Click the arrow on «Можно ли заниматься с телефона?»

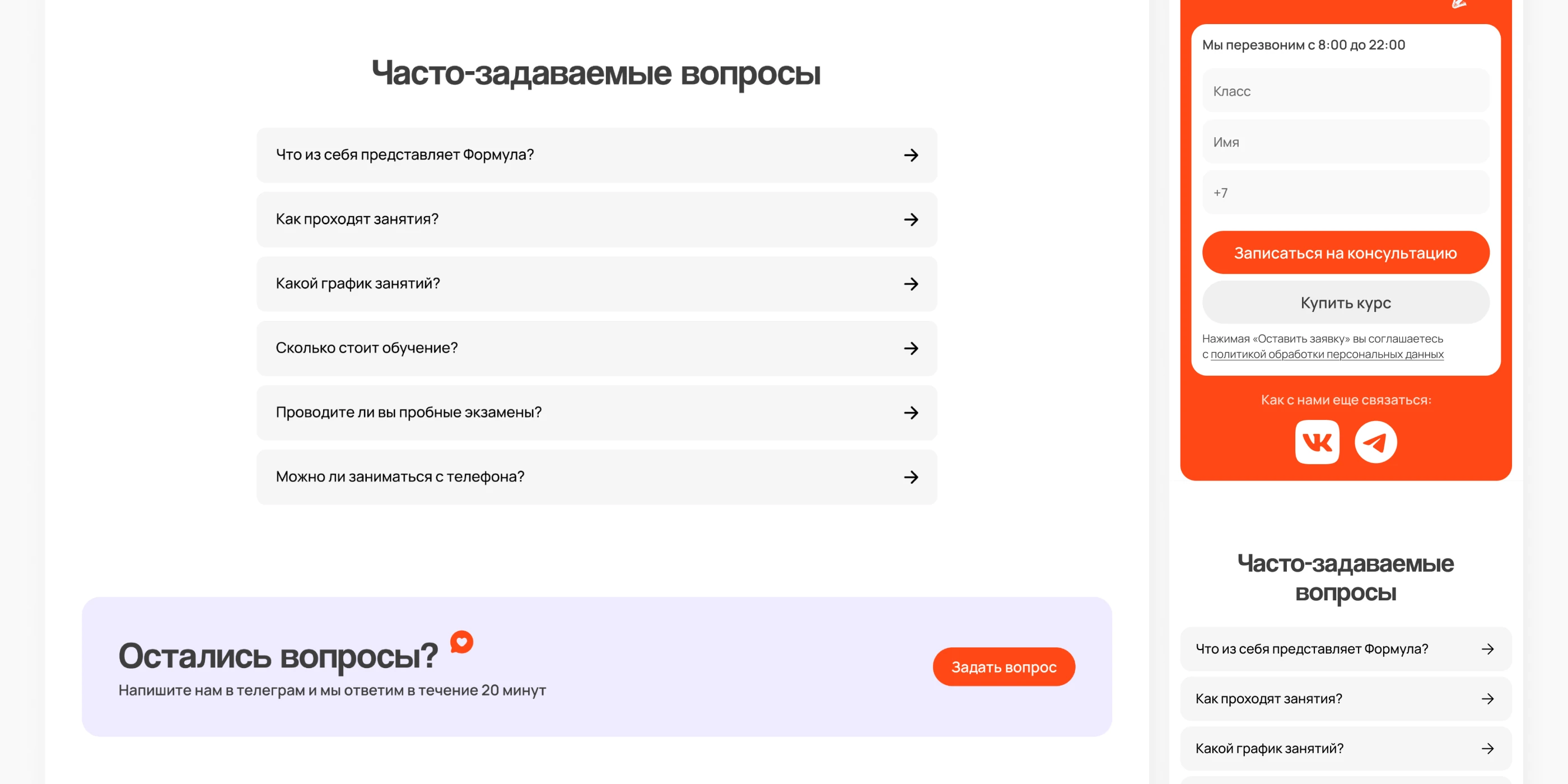click(910, 477)
